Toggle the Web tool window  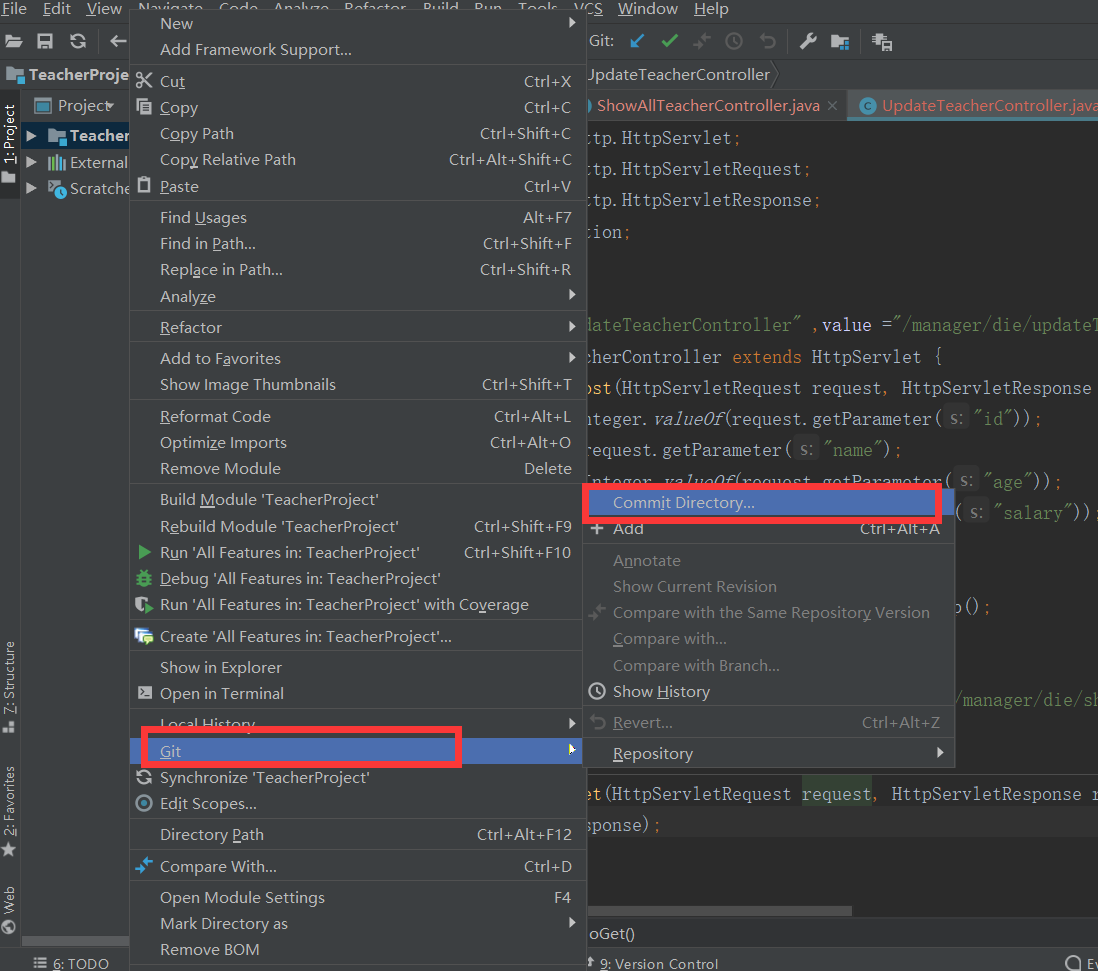(9, 909)
